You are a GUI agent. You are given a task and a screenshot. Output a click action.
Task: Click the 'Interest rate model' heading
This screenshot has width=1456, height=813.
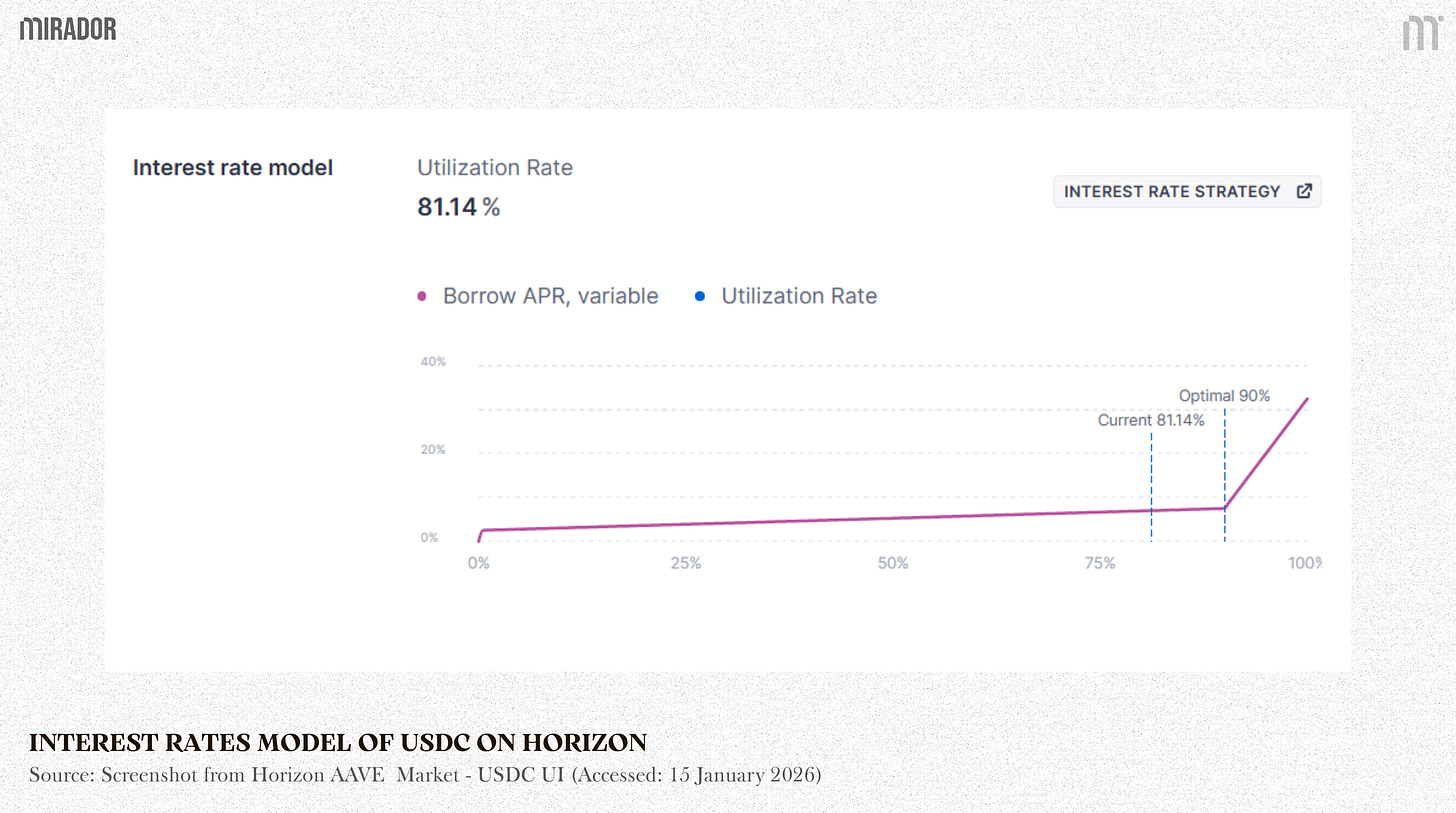click(x=233, y=167)
